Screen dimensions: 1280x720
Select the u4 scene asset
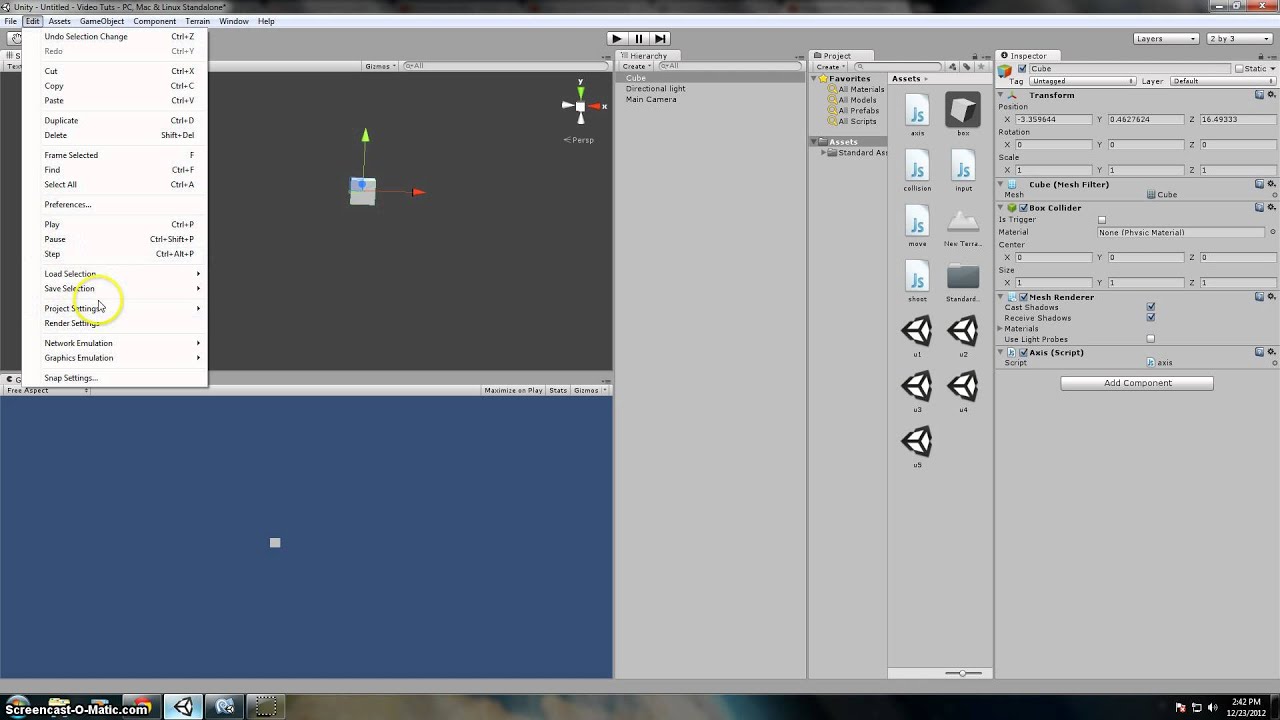tap(963, 386)
